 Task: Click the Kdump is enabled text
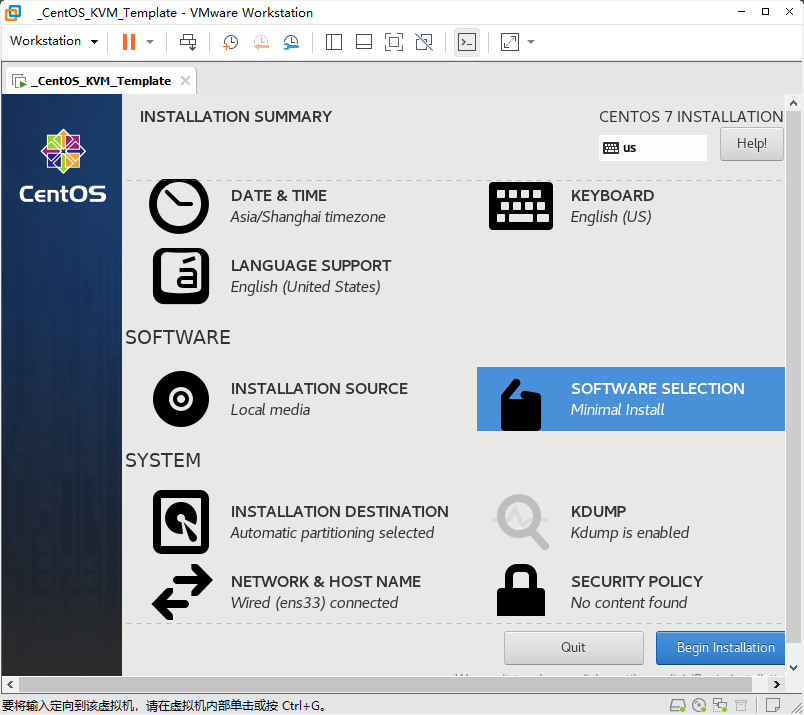point(630,532)
